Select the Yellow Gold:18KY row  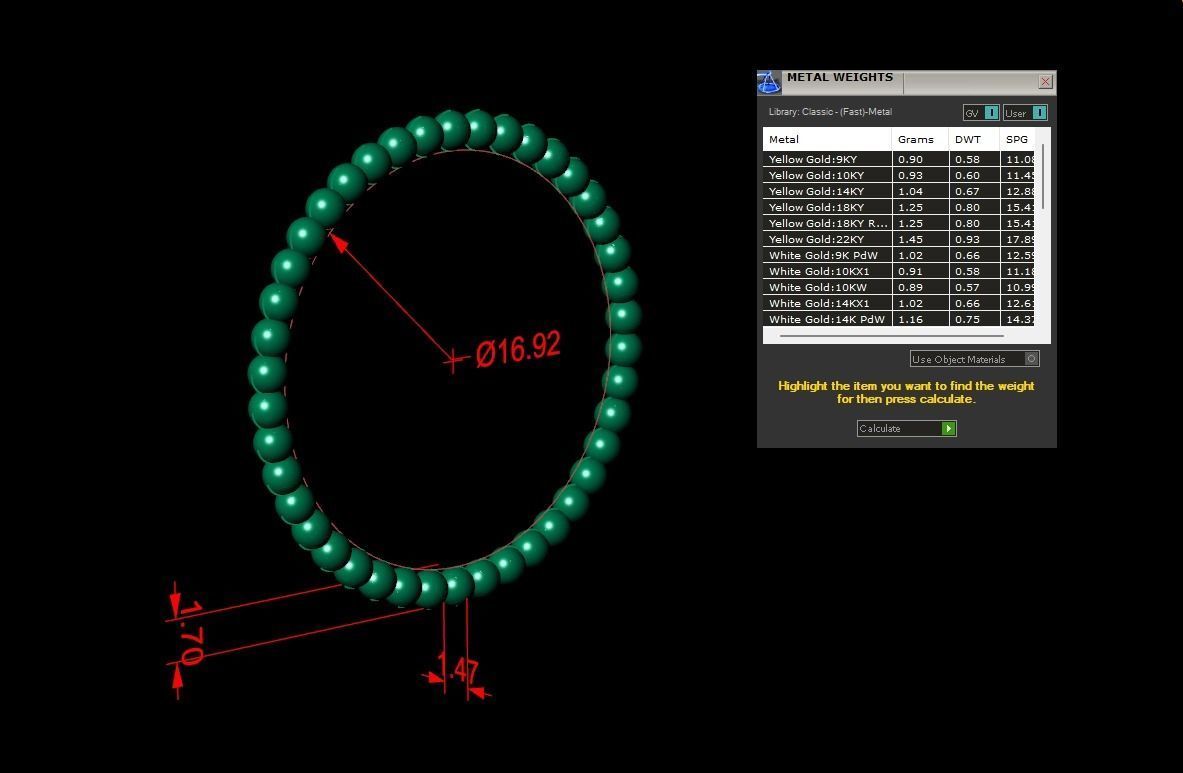point(898,207)
